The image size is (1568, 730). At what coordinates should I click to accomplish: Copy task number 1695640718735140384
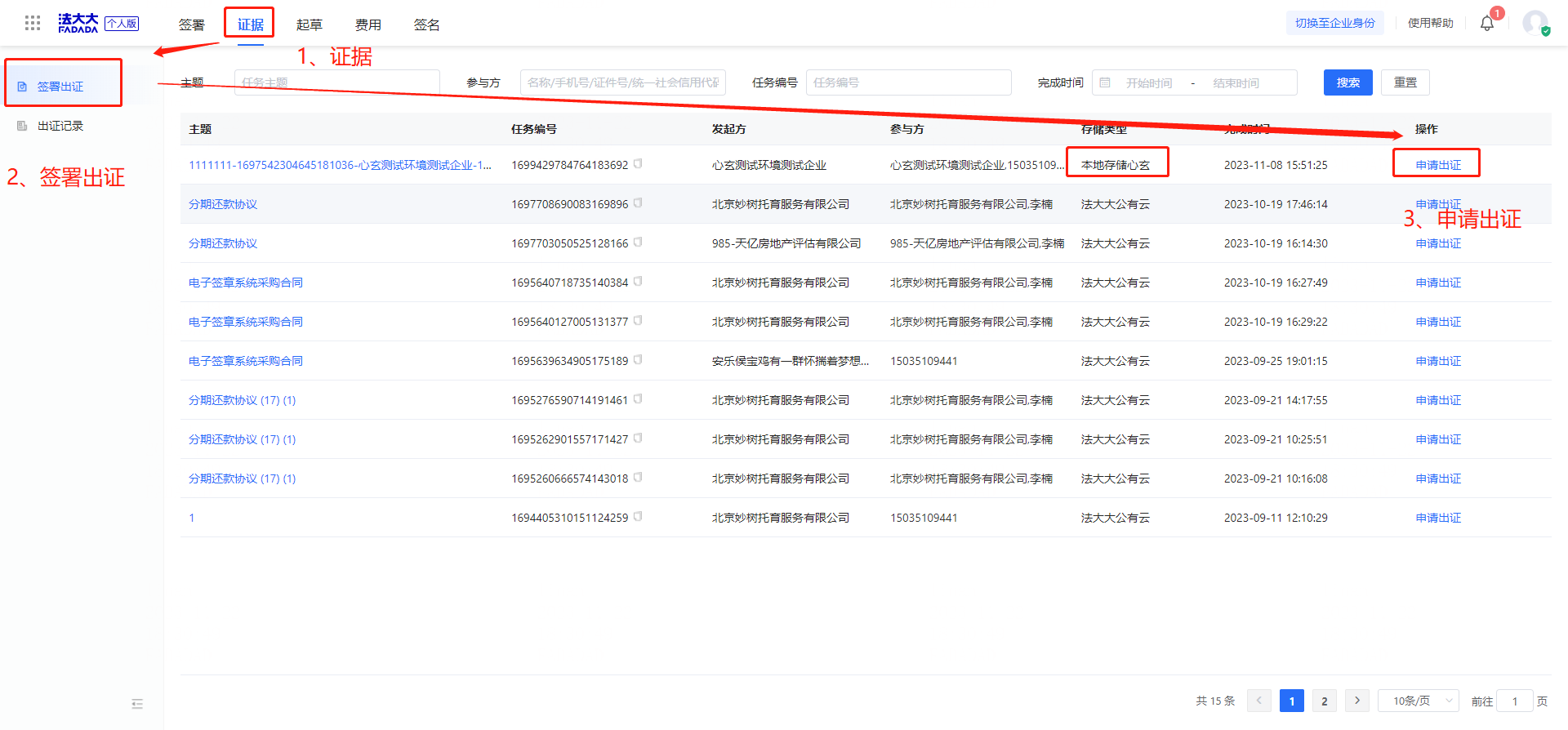pos(638,281)
